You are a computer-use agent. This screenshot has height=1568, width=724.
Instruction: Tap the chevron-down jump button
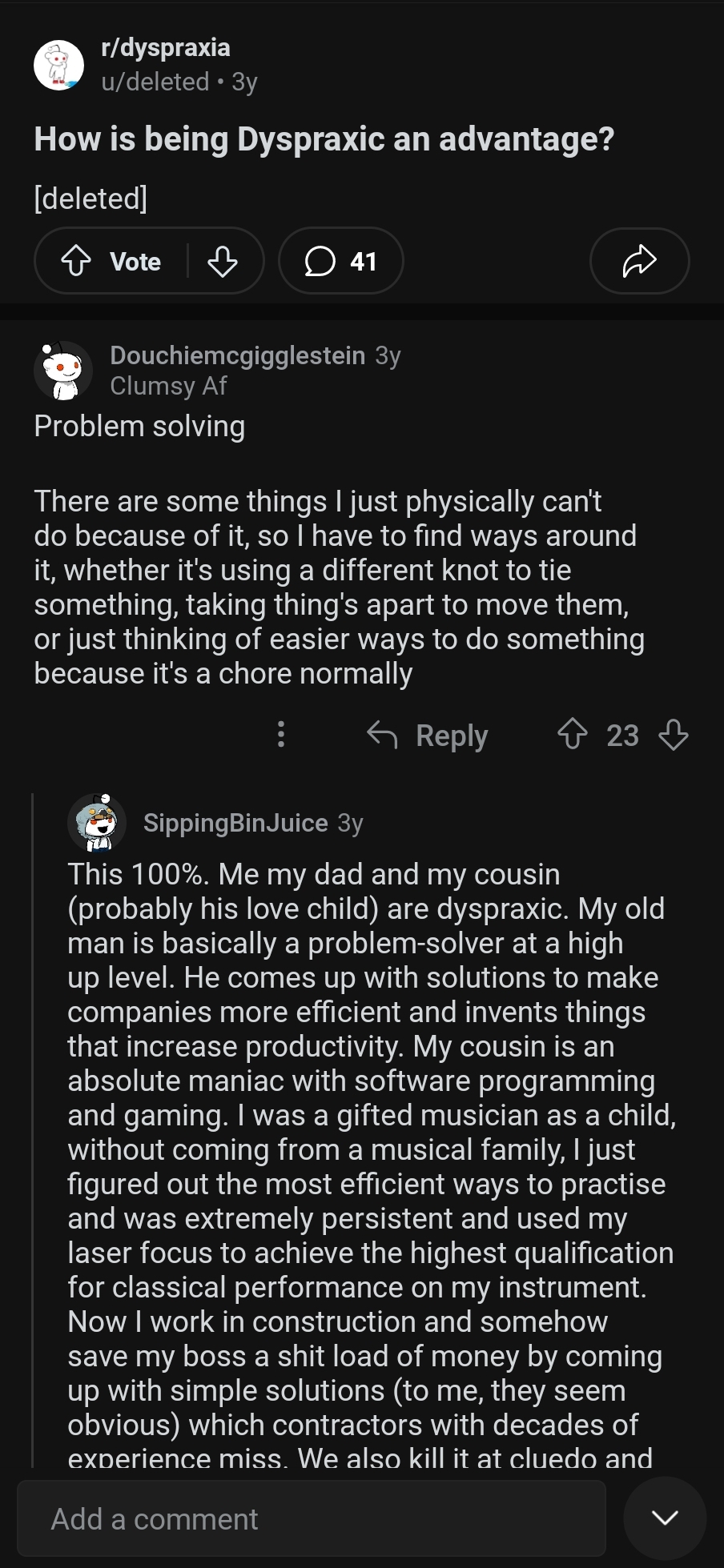tap(664, 1518)
